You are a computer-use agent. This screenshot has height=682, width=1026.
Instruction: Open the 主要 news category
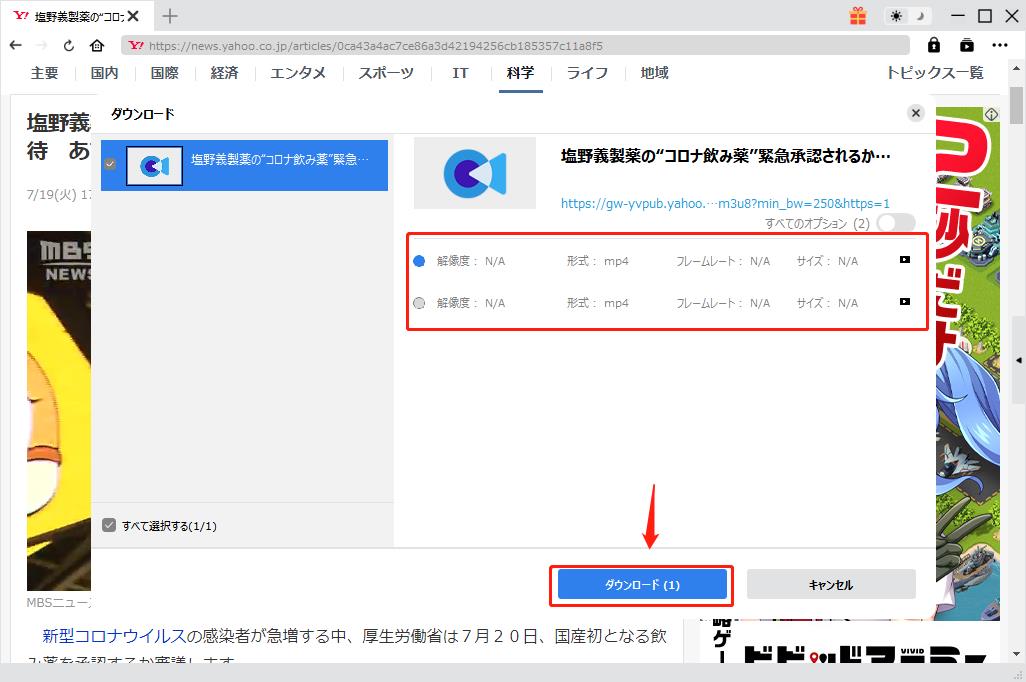(x=44, y=73)
